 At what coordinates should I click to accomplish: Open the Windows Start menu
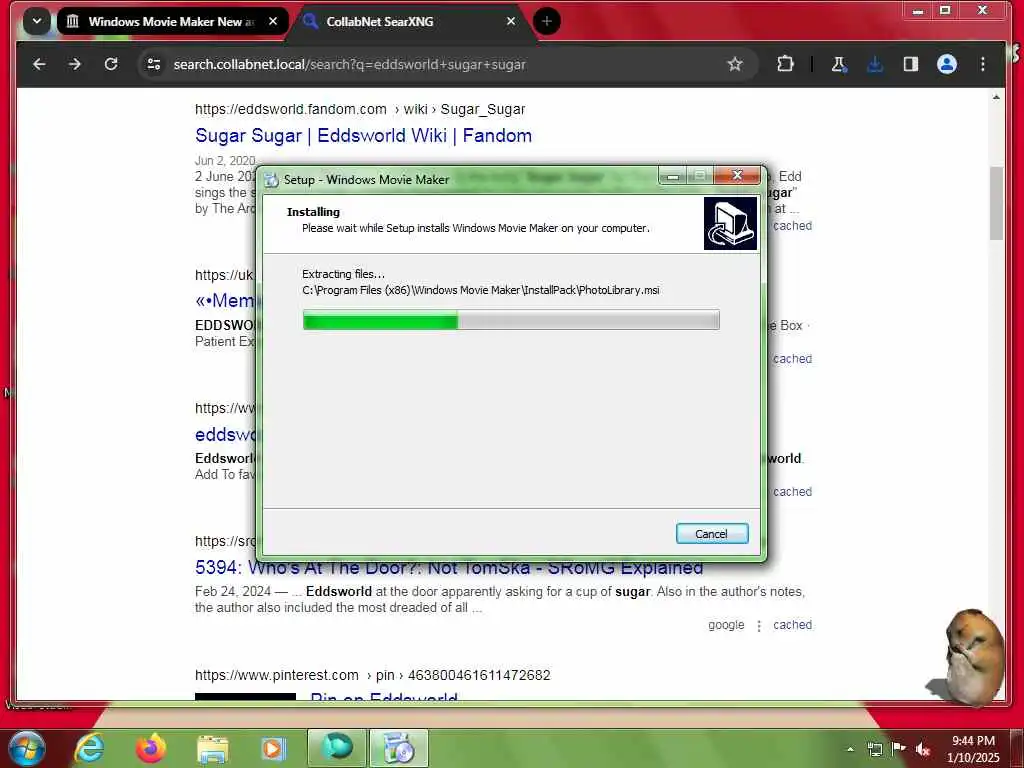27,748
